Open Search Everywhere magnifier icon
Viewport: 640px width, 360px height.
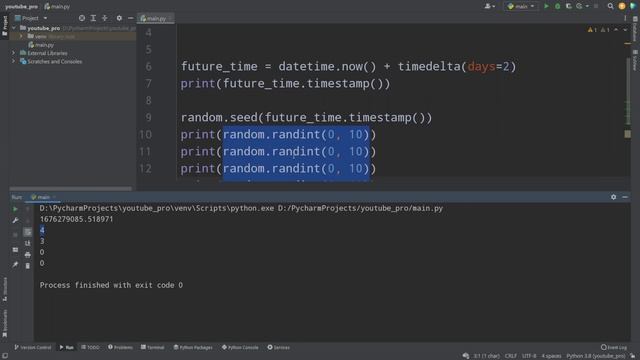point(610,6)
